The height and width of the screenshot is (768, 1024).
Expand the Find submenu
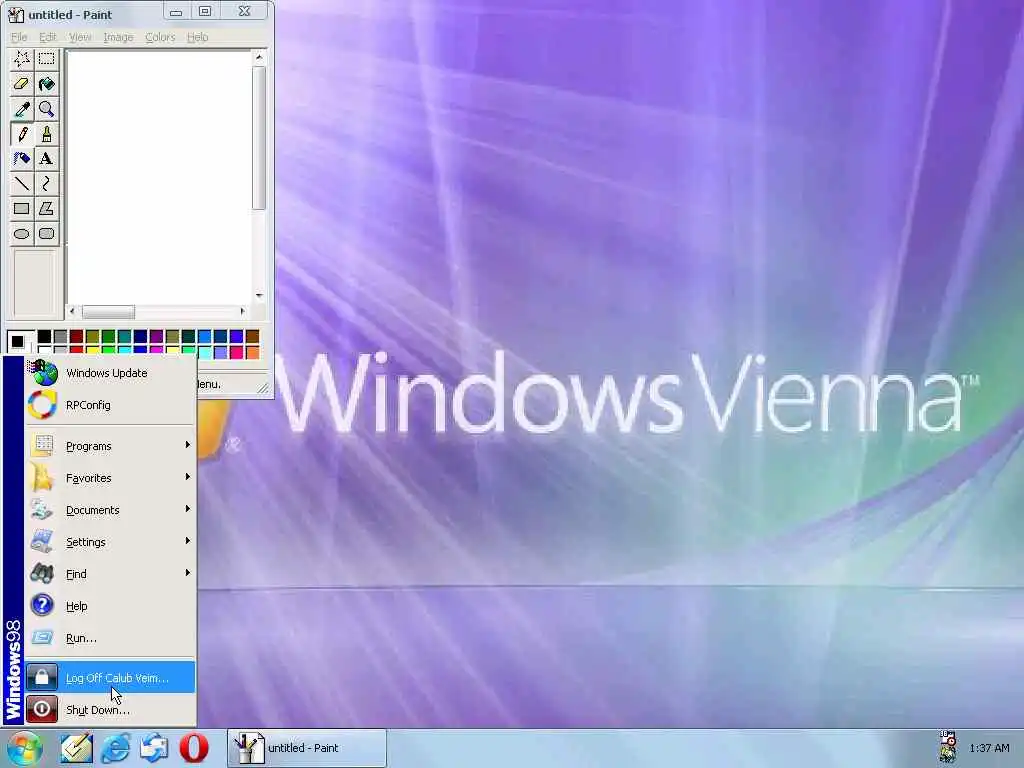point(110,574)
